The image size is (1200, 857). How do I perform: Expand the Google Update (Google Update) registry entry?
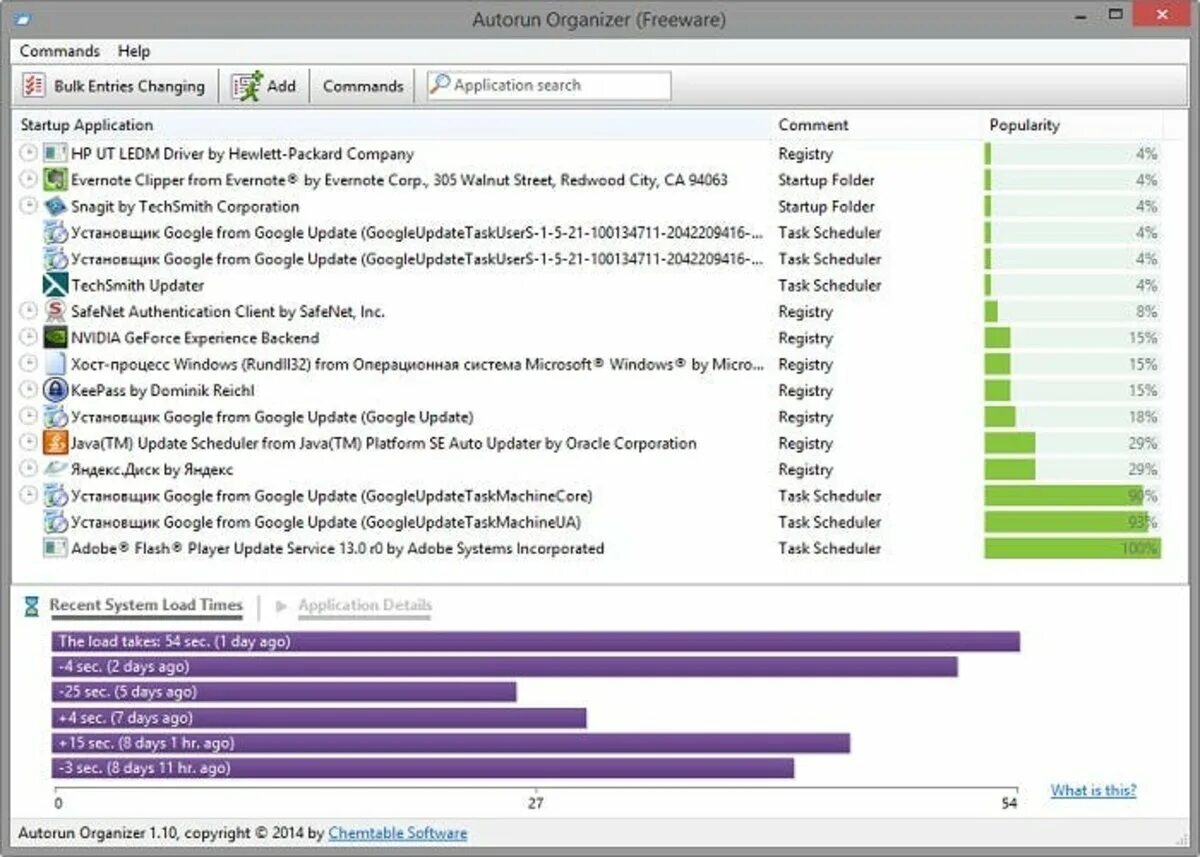tap(28, 416)
